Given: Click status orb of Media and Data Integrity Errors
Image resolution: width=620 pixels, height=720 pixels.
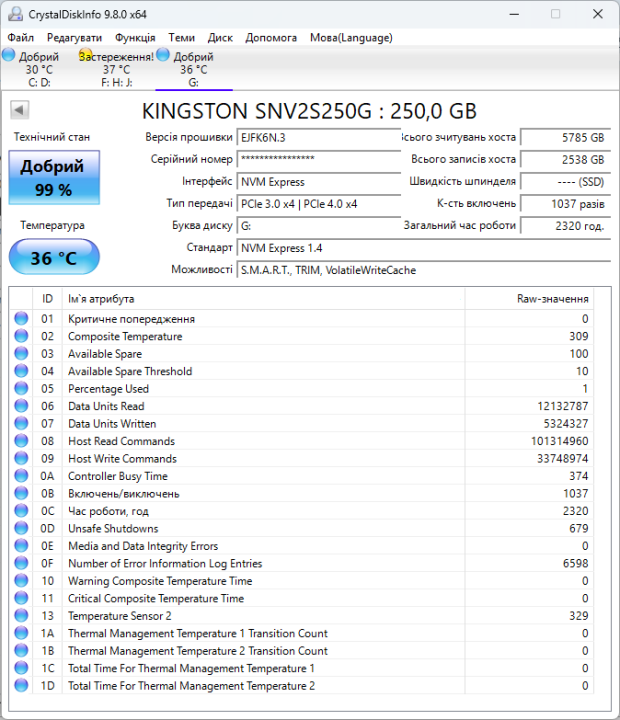Looking at the screenshot, I should click(x=21, y=545).
